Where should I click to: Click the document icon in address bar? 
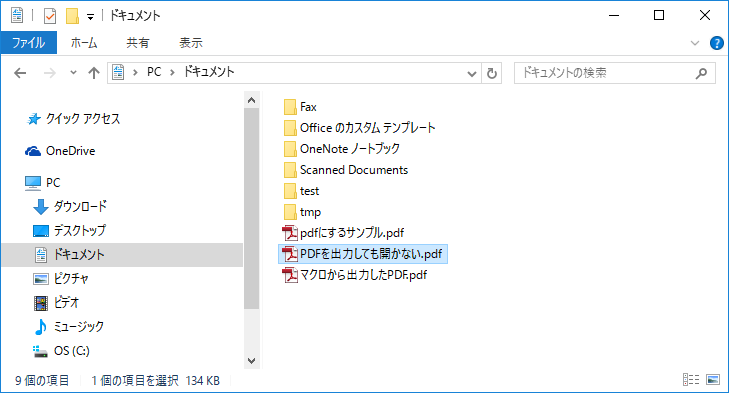[x=118, y=73]
